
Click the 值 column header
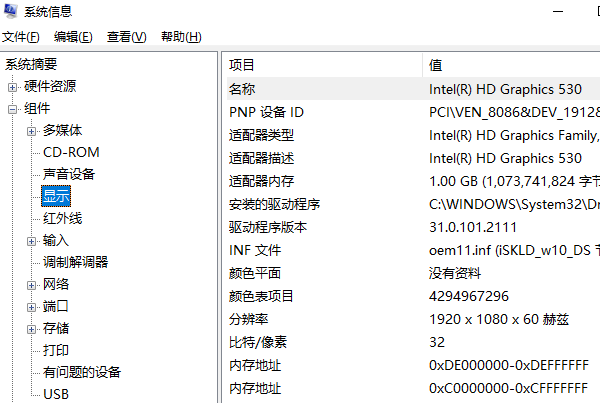coord(512,65)
